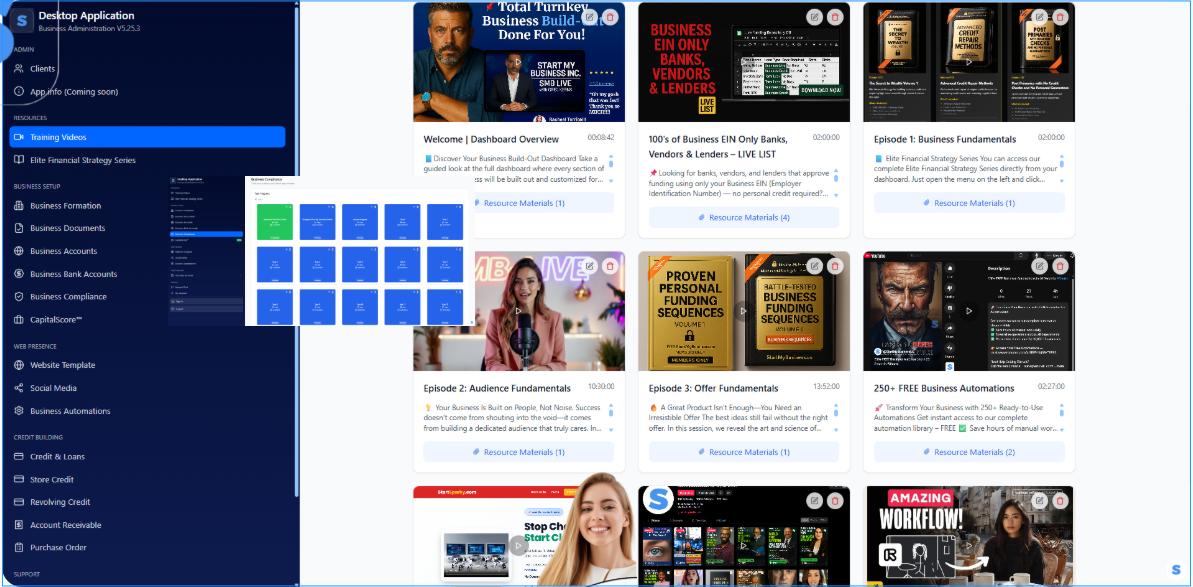Edit the Welcome Dashboard Overview video
1193x587 pixels.
click(590, 17)
